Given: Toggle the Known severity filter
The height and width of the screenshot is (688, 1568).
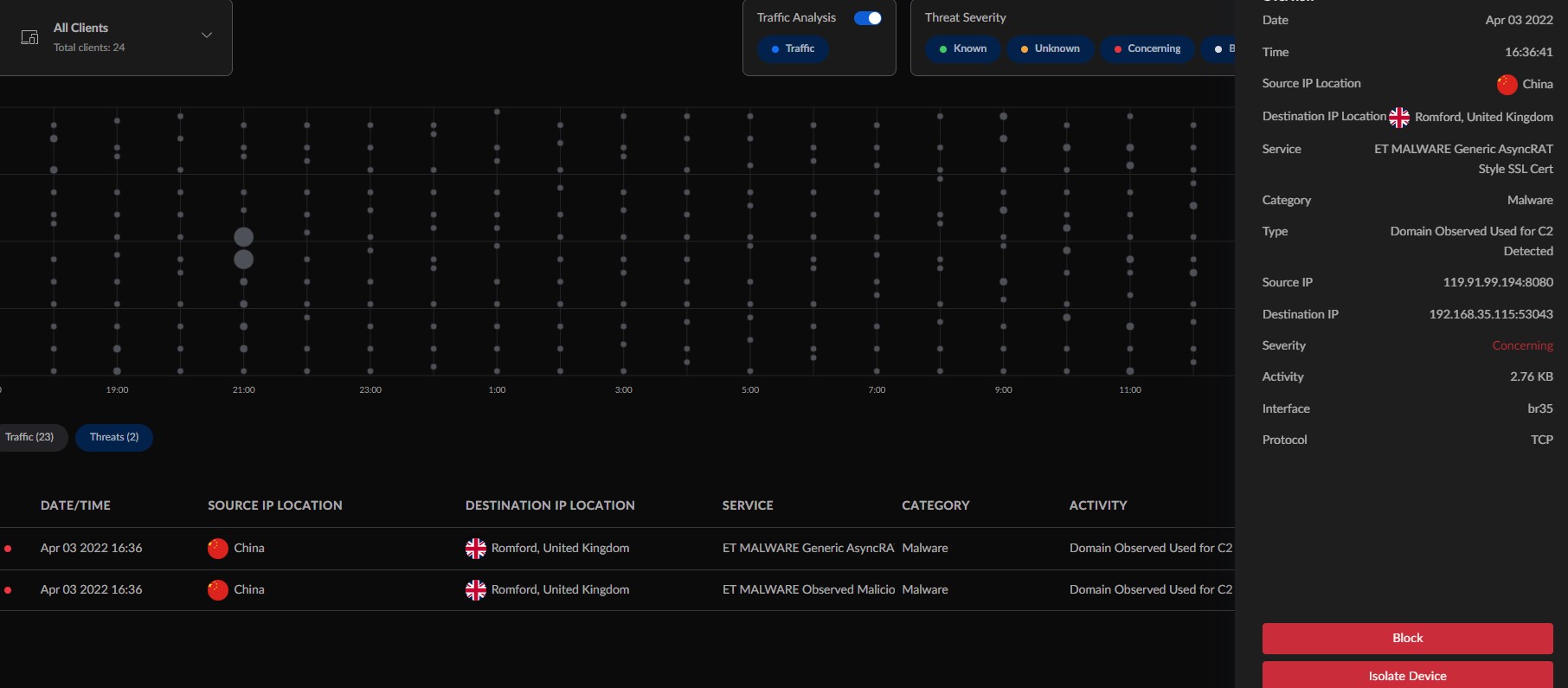Looking at the screenshot, I should (962, 49).
